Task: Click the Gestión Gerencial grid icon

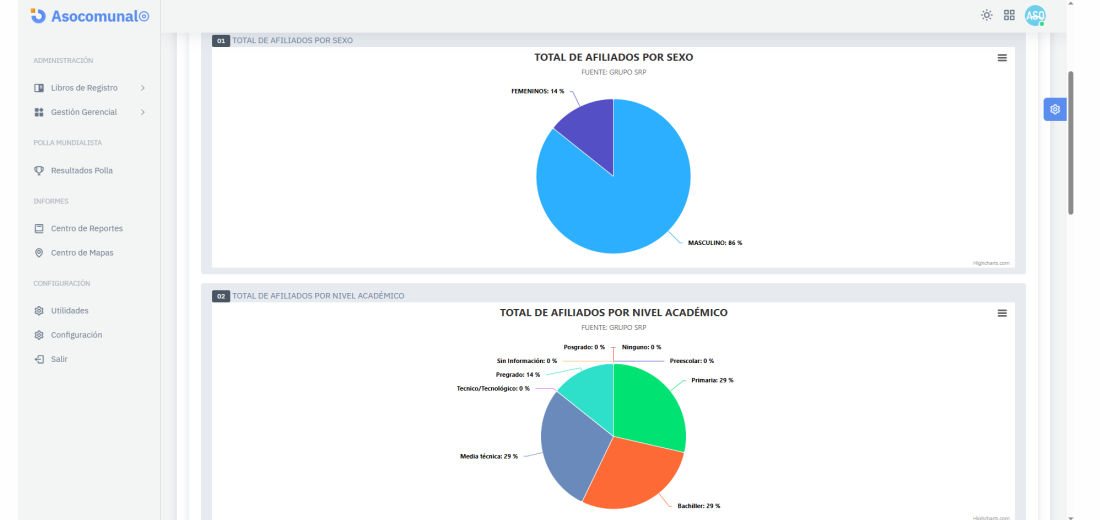Action: [x=39, y=112]
